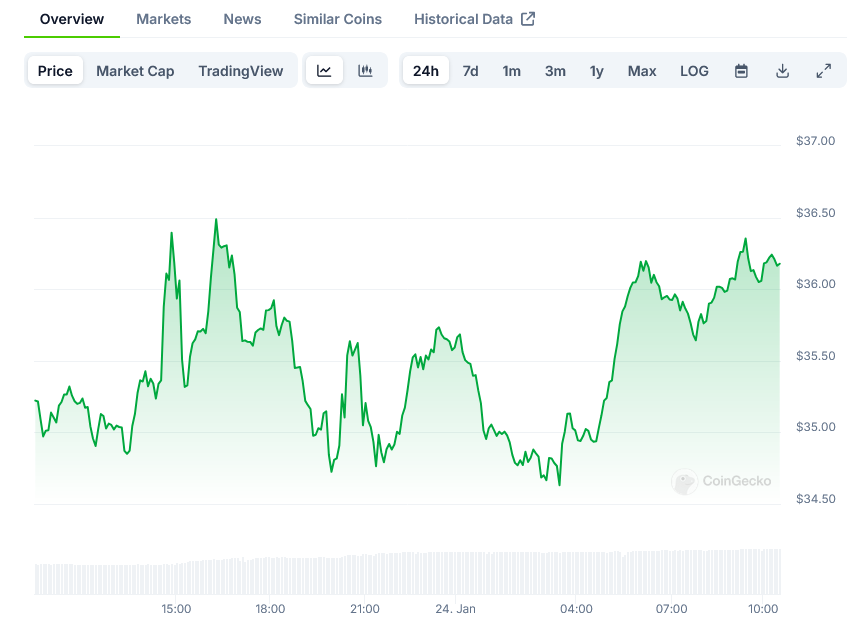
Task: Open Historical Data external link
Action: (x=474, y=19)
